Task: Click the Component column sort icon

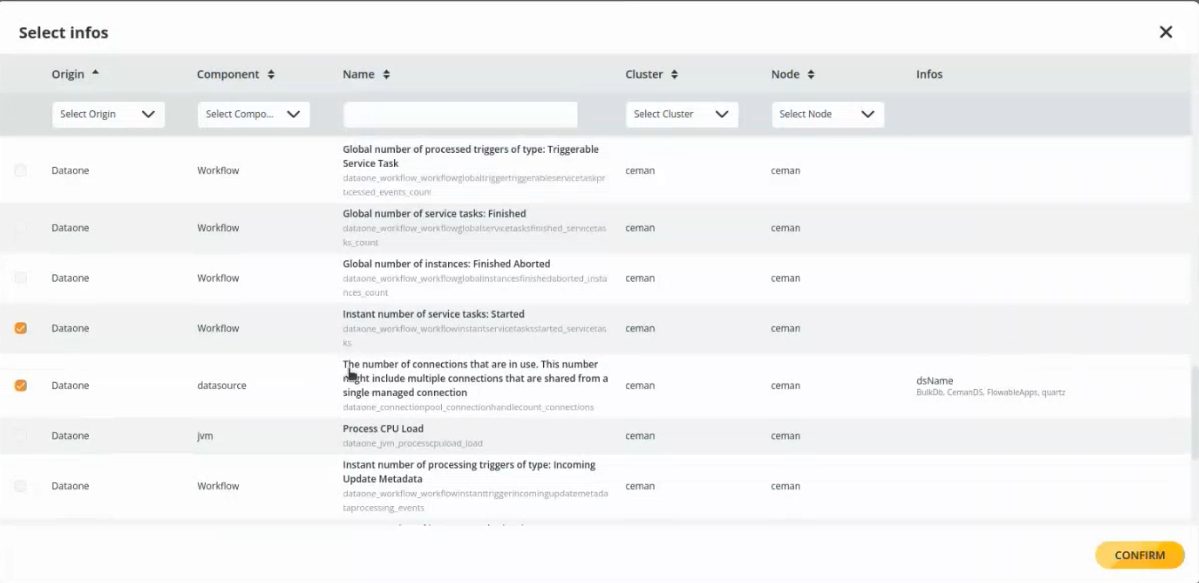Action: point(271,75)
